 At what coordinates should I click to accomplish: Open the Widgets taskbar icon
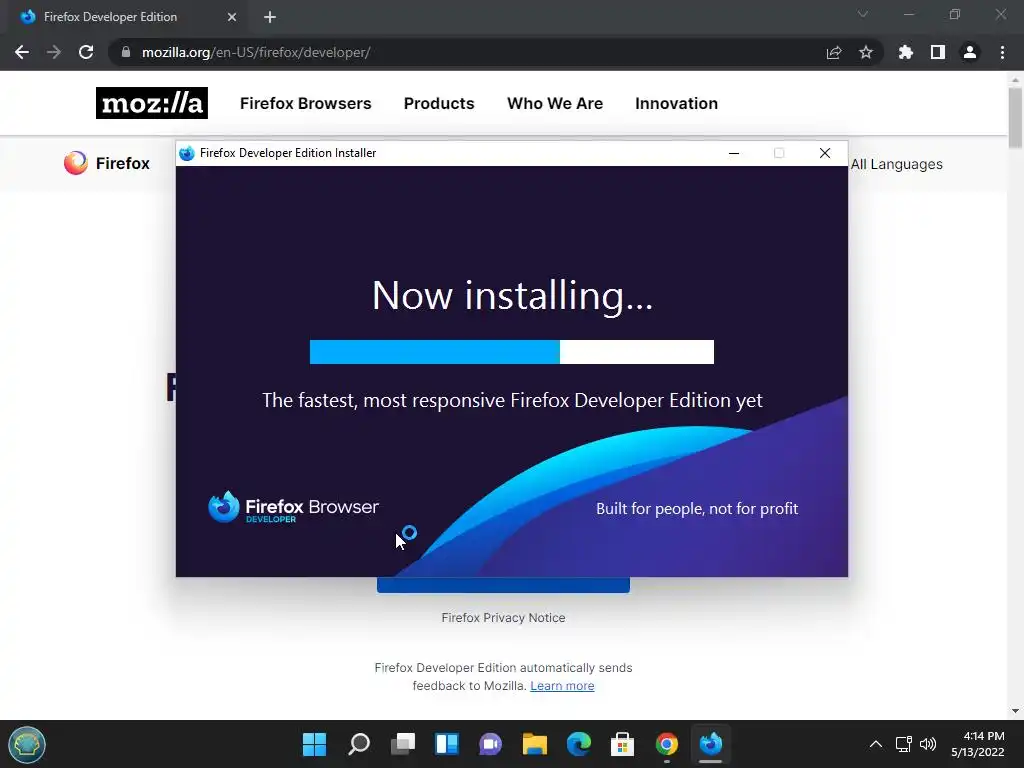pyautogui.click(x=447, y=744)
